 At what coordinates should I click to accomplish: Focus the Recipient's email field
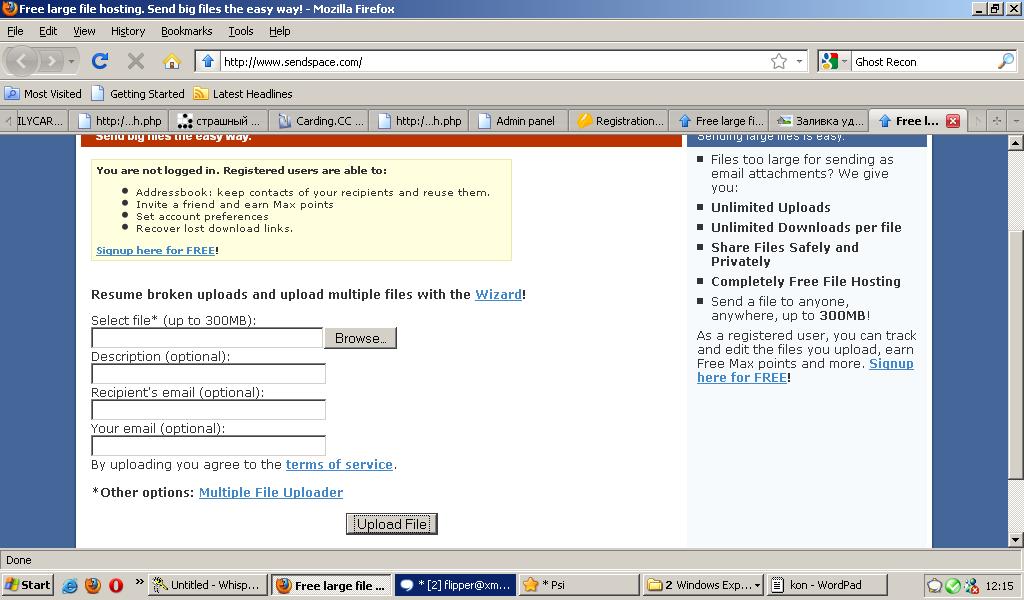click(x=208, y=410)
